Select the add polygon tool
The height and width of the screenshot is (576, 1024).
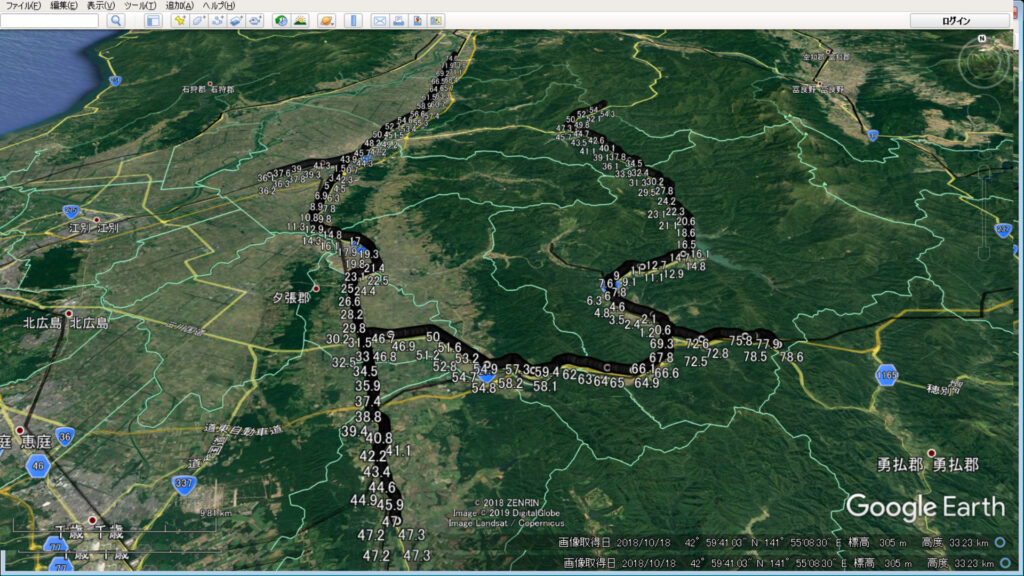(198, 20)
